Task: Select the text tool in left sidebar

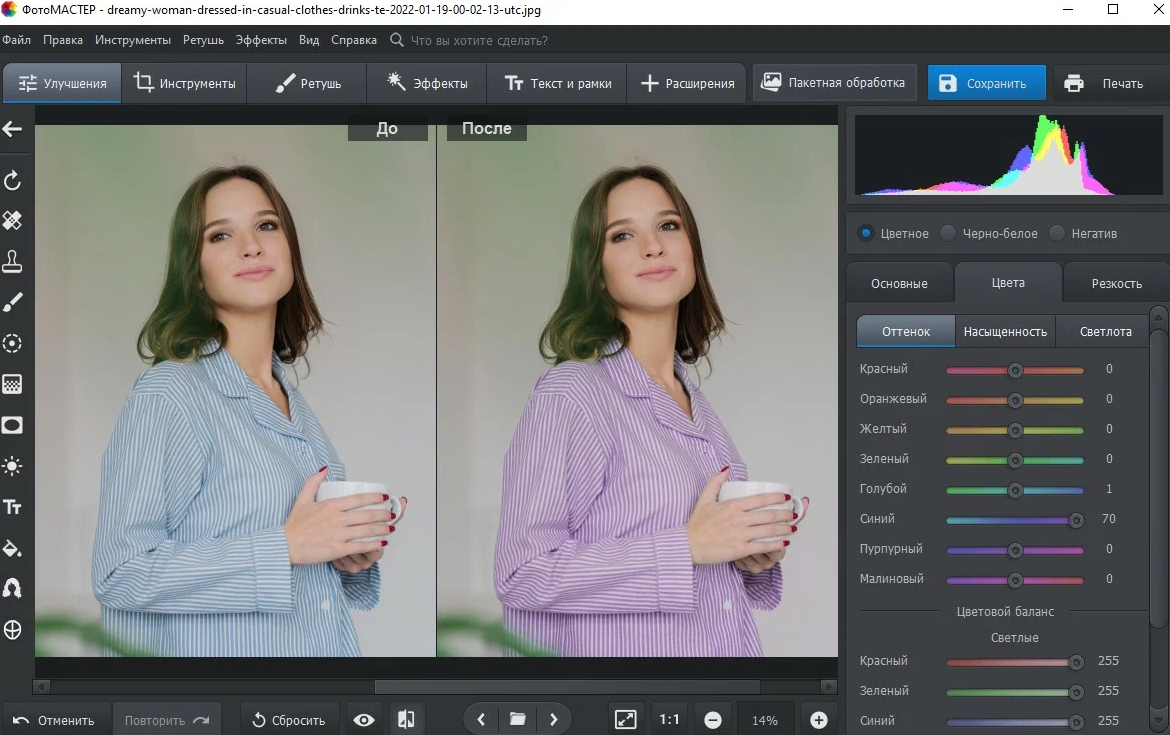Action: 12,507
